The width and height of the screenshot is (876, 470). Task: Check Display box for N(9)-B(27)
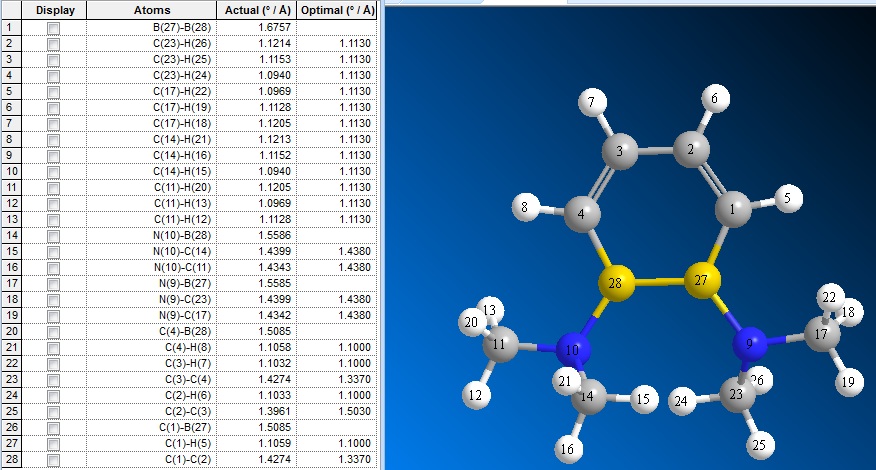(54, 284)
